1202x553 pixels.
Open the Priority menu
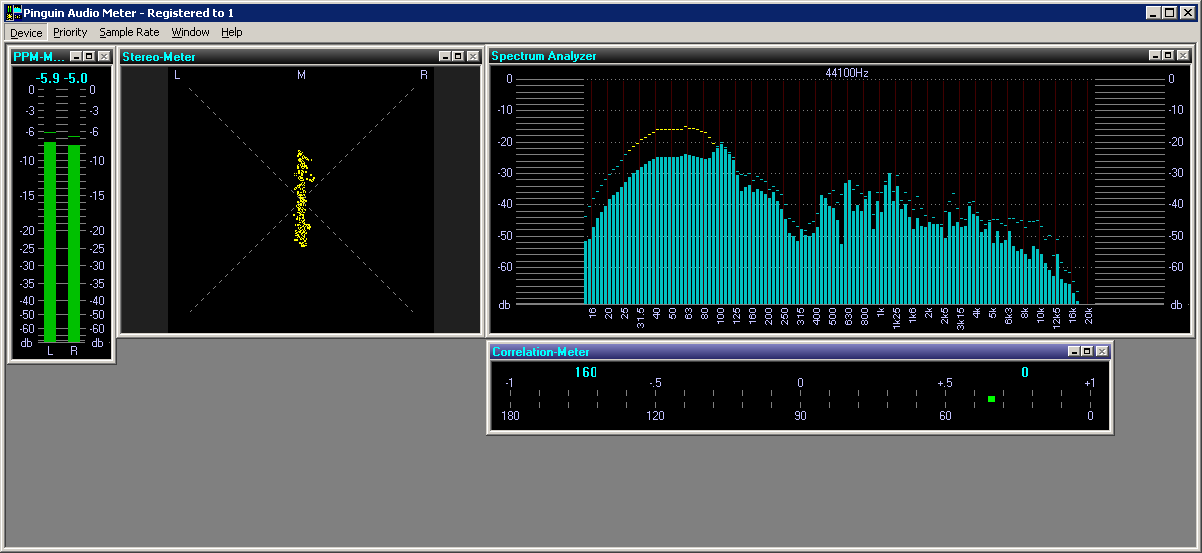[70, 32]
